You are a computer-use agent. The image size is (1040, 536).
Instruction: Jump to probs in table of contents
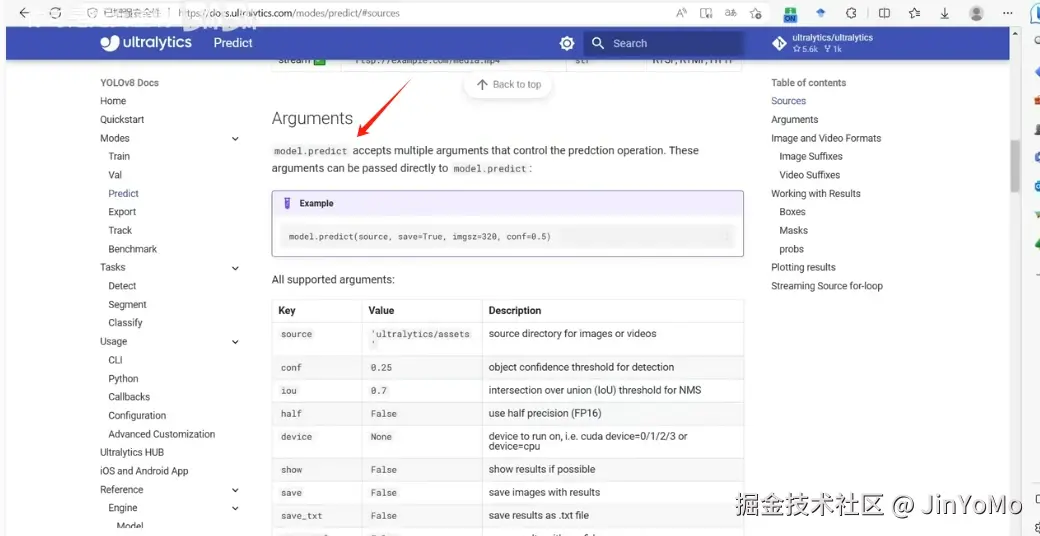coord(791,249)
